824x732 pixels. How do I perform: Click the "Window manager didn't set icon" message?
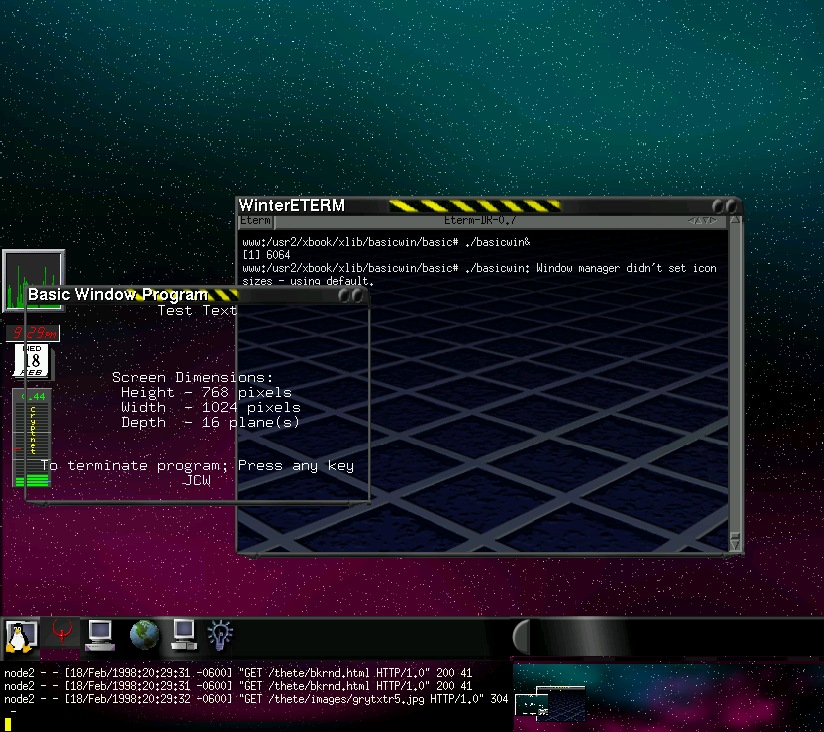coord(626,269)
